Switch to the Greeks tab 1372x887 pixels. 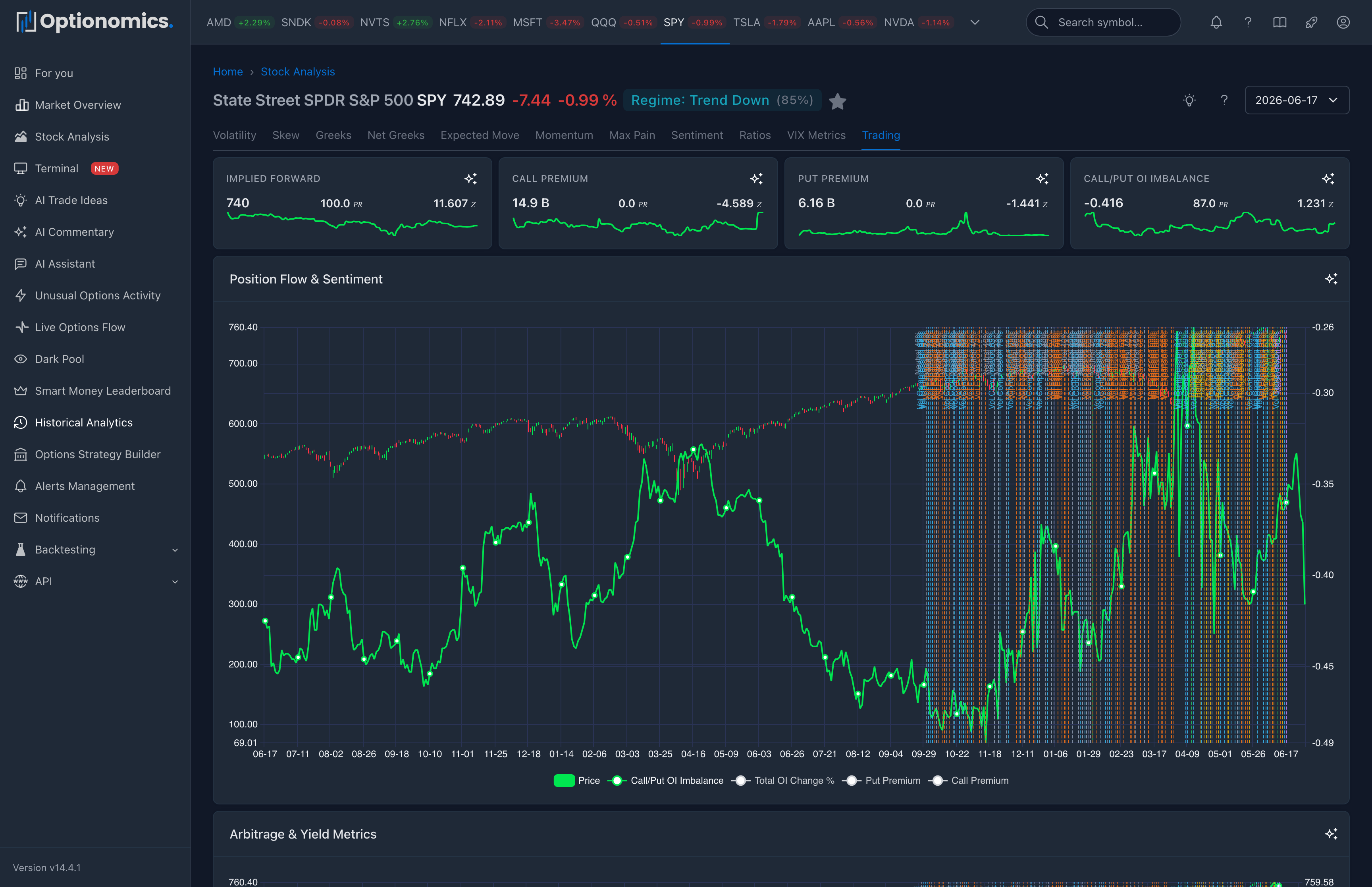coord(333,135)
